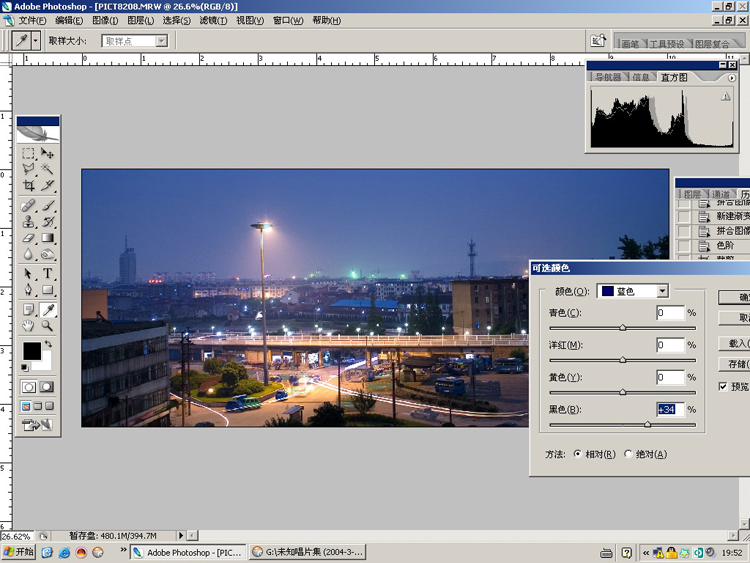750x563 pixels.
Task: Choose the 相对 method radio button
Action: coord(578,454)
